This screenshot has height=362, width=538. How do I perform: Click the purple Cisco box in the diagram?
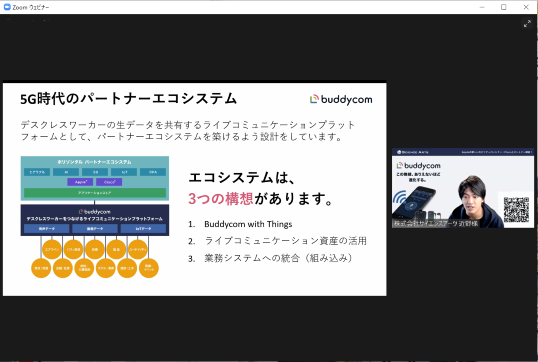point(109,182)
